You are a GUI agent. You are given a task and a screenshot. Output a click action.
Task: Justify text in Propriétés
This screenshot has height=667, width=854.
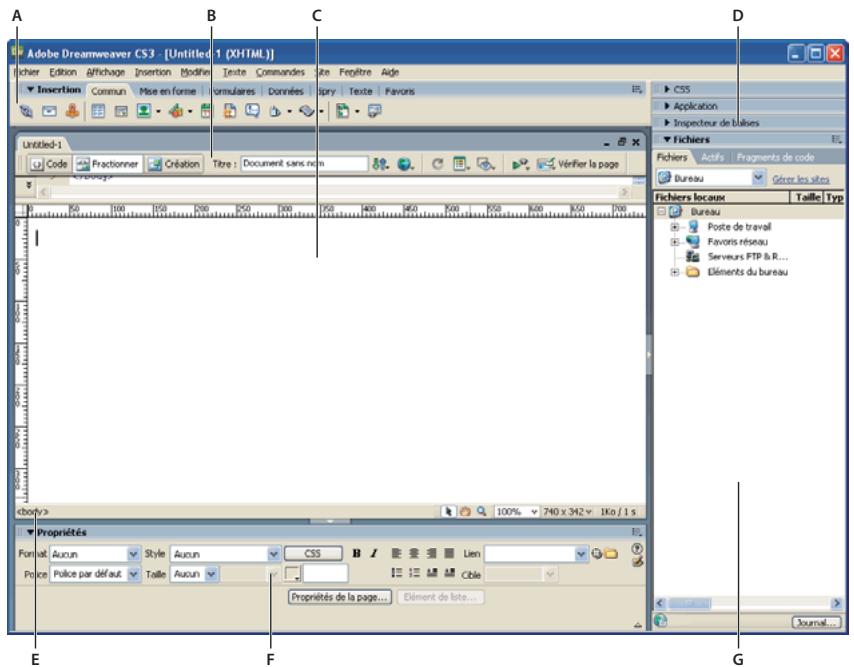[449, 553]
